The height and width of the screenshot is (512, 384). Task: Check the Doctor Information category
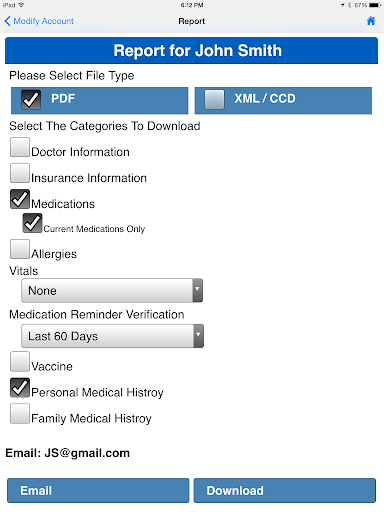click(x=20, y=147)
